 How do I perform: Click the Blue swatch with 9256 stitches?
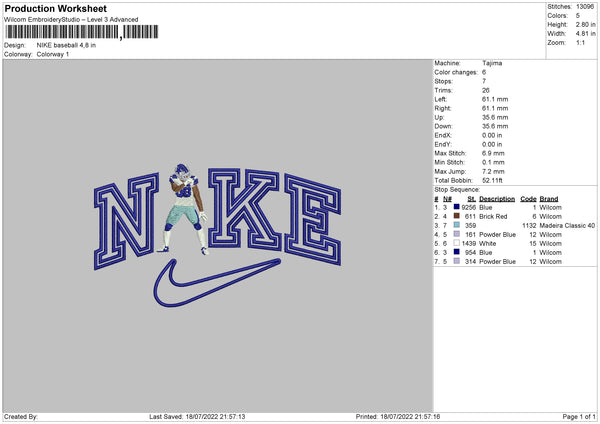click(x=457, y=207)
